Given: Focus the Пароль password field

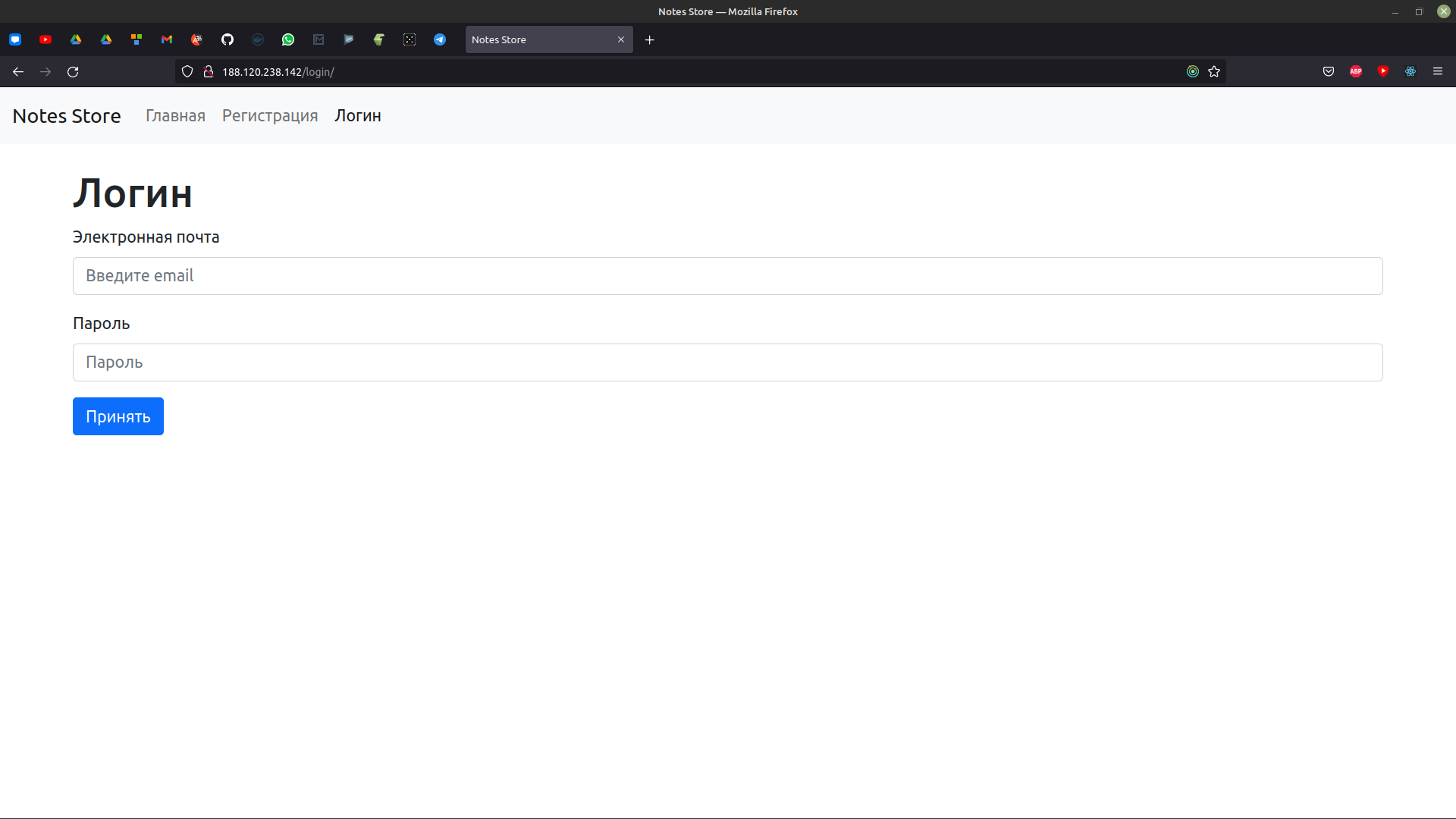Looking at the screenshot, I should 727,362.
